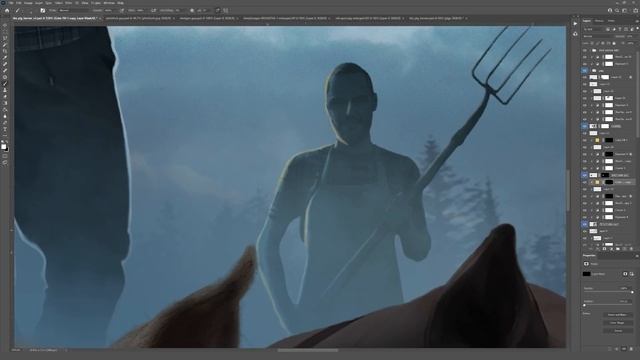Click Select and Mask button in Properties
This screenshot has width=640, height=360.
point(618,315)
